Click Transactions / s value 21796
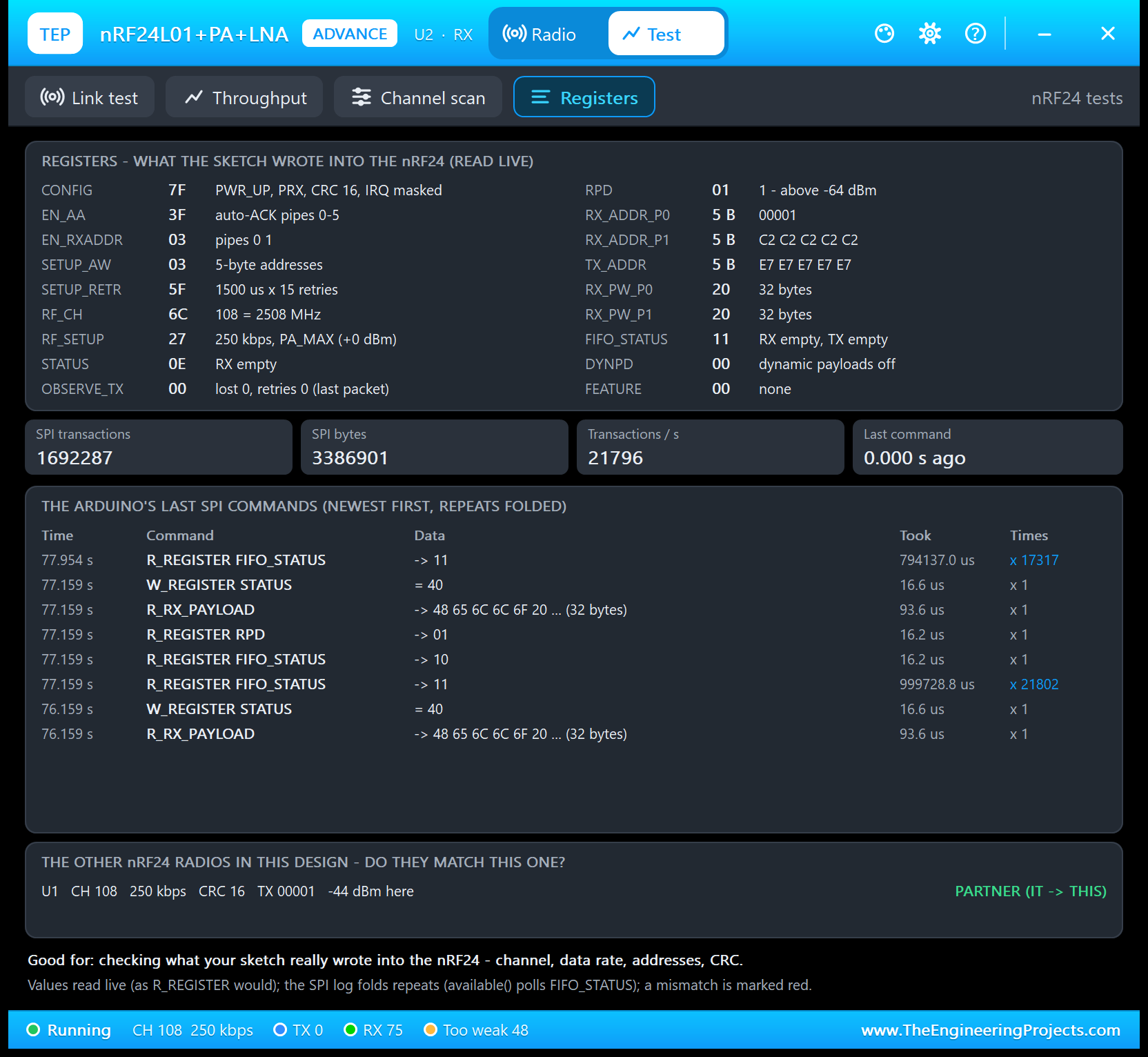 (615, 458)
